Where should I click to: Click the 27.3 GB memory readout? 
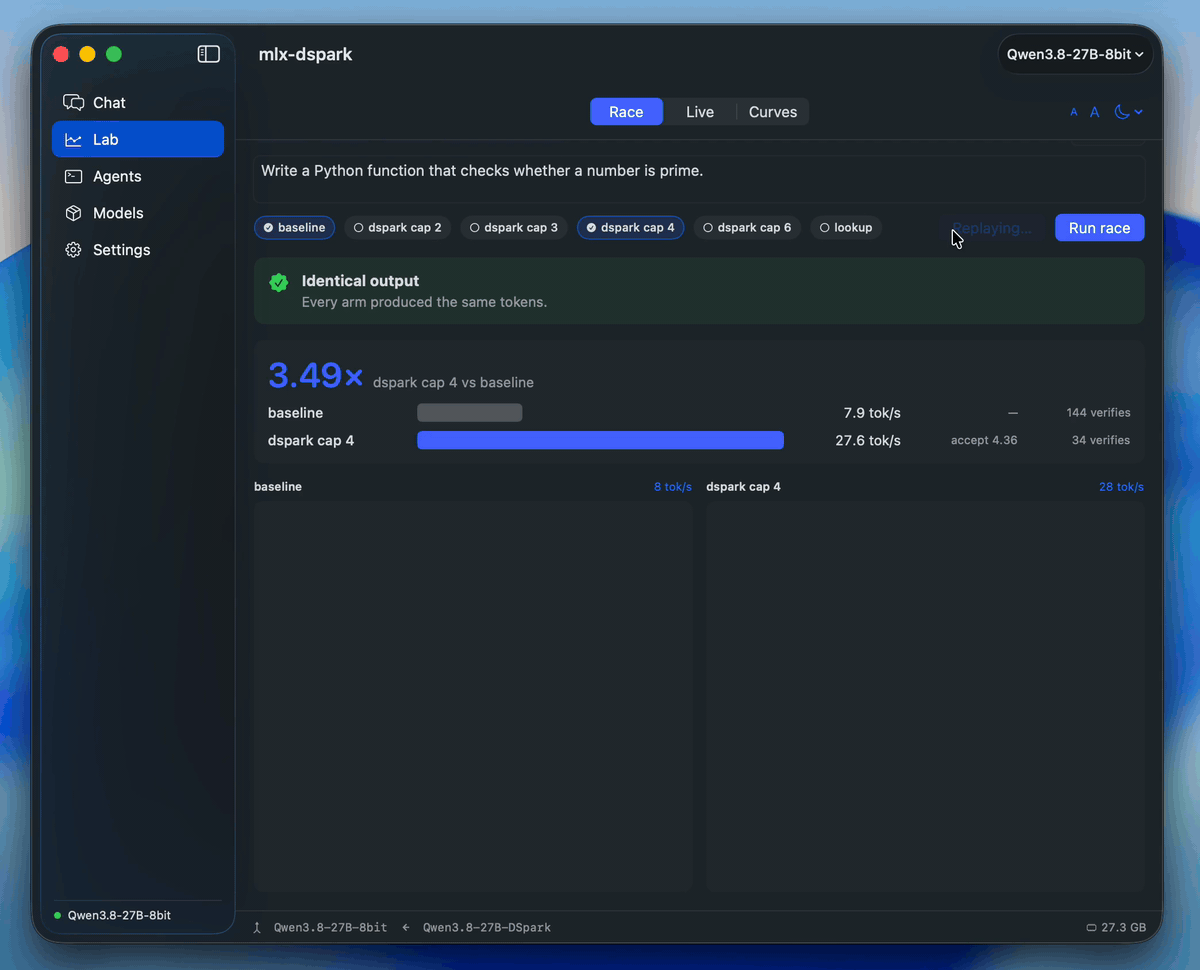1124,927
